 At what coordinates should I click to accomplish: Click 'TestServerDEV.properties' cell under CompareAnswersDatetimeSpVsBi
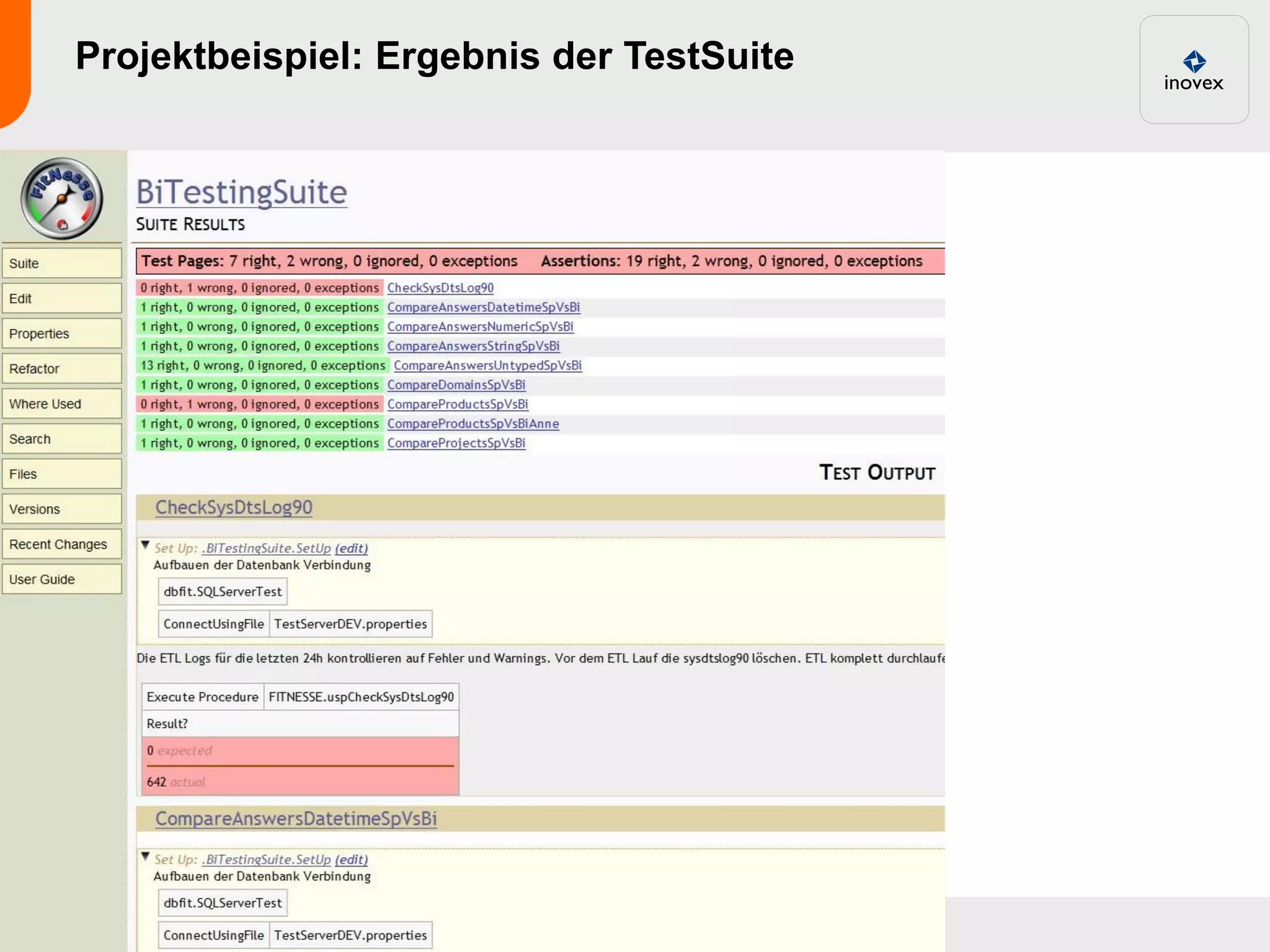350,935
